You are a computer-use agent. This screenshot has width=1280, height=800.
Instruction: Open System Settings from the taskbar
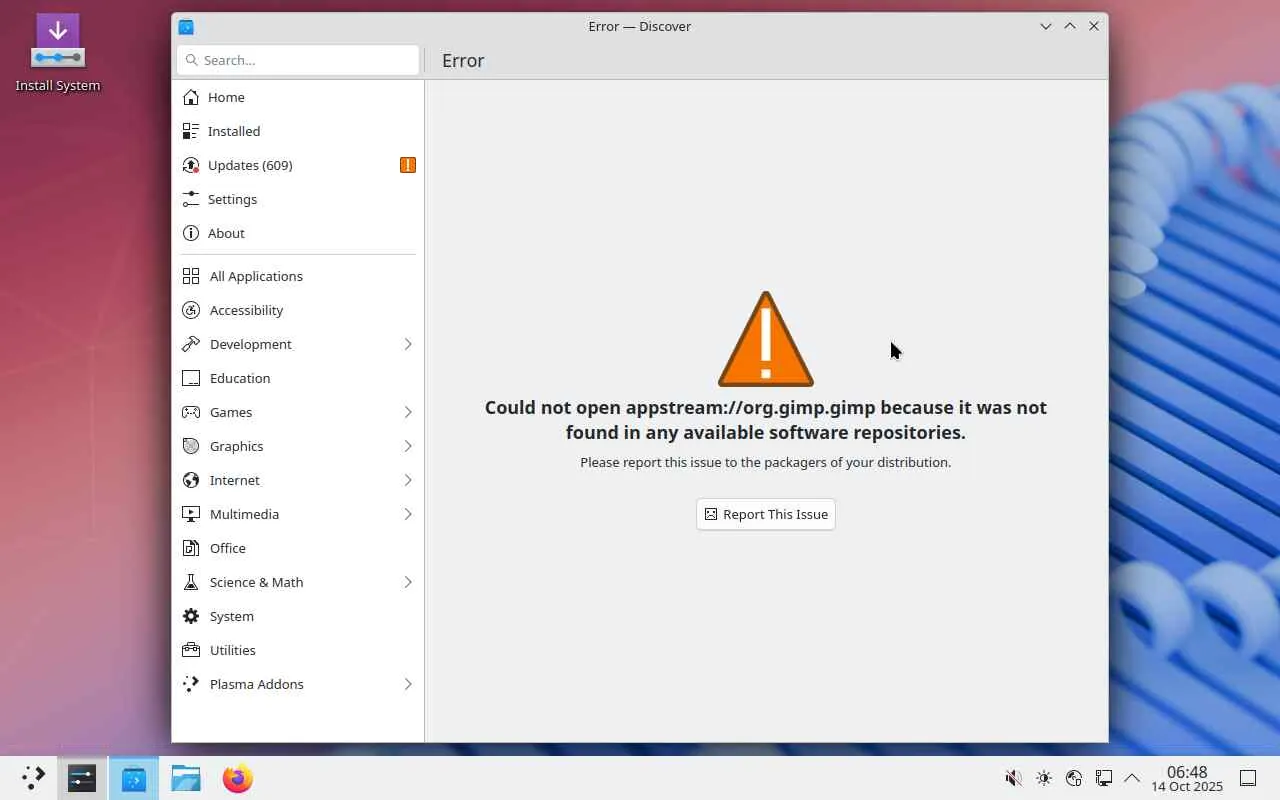[x=82, y=778]
